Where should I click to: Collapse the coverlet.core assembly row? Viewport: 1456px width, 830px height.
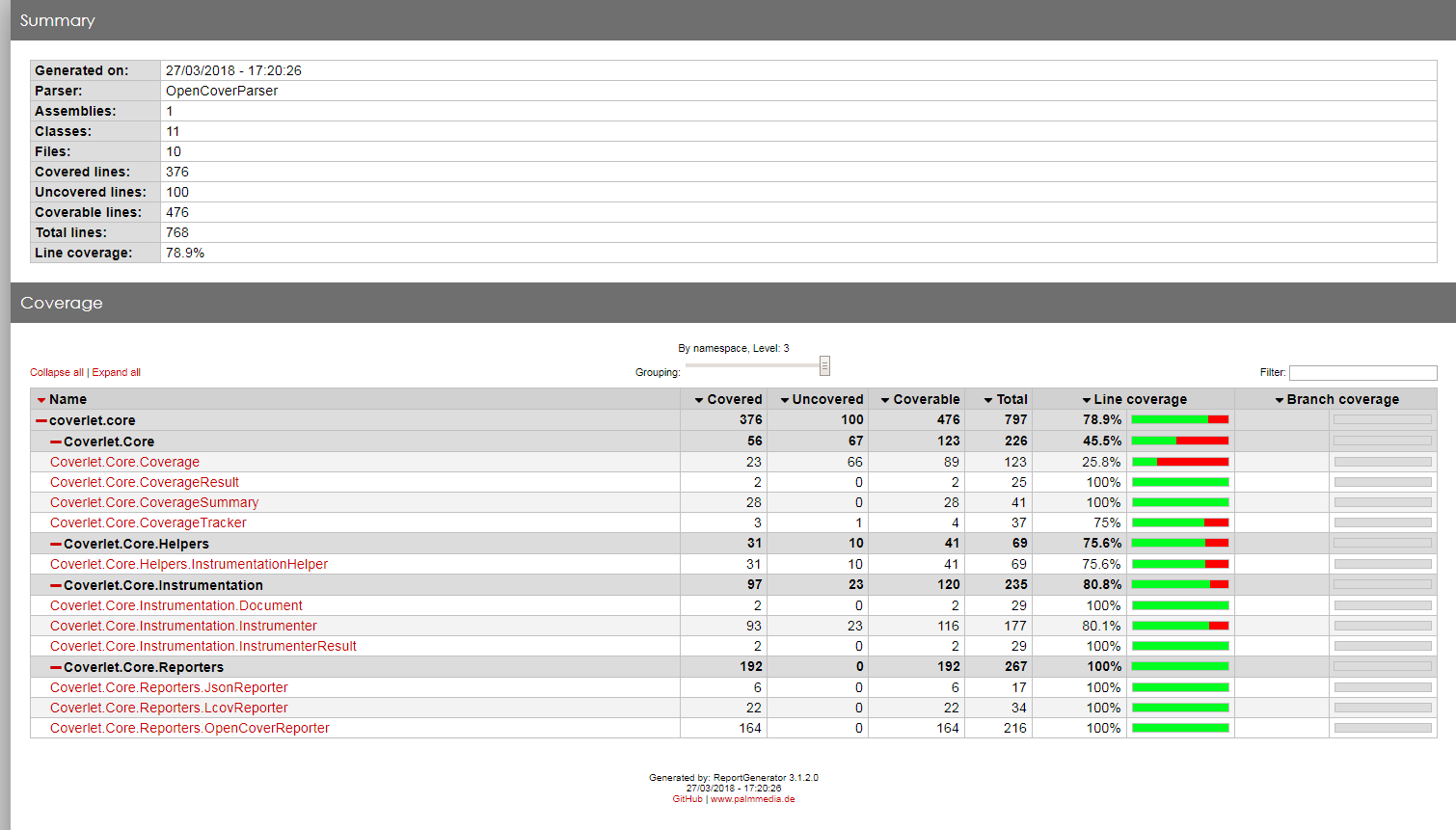coord(41,420)
